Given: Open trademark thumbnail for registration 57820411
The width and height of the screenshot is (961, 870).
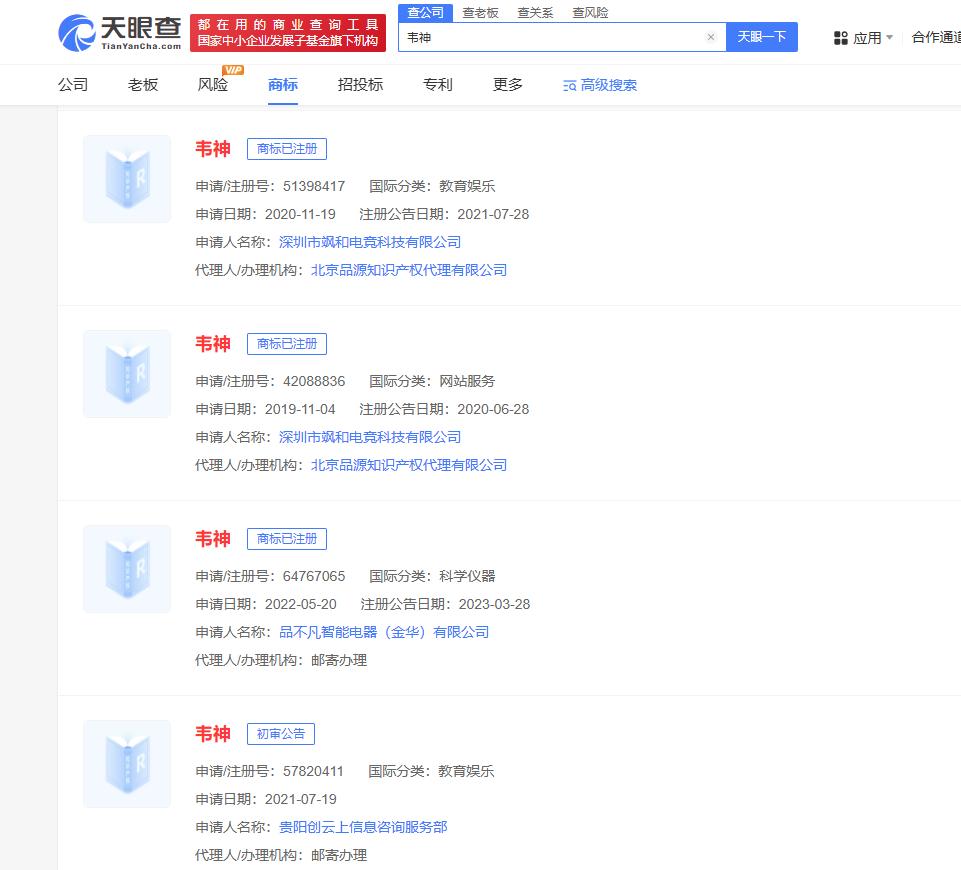Looking at the screenshot, I should (x=127, y=764).
